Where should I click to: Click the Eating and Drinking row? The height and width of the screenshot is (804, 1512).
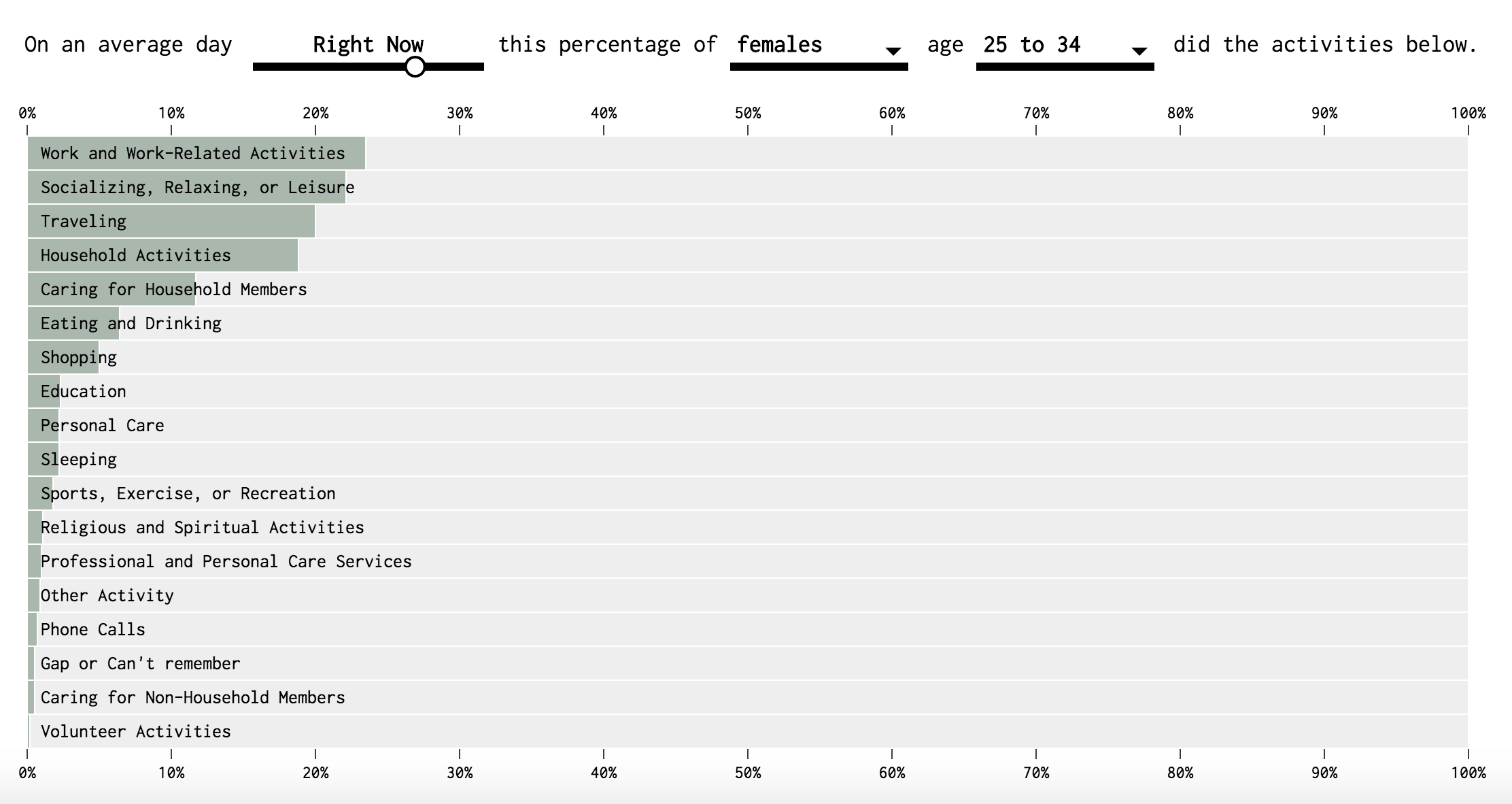pyautogui.click(x=748, y=323)
